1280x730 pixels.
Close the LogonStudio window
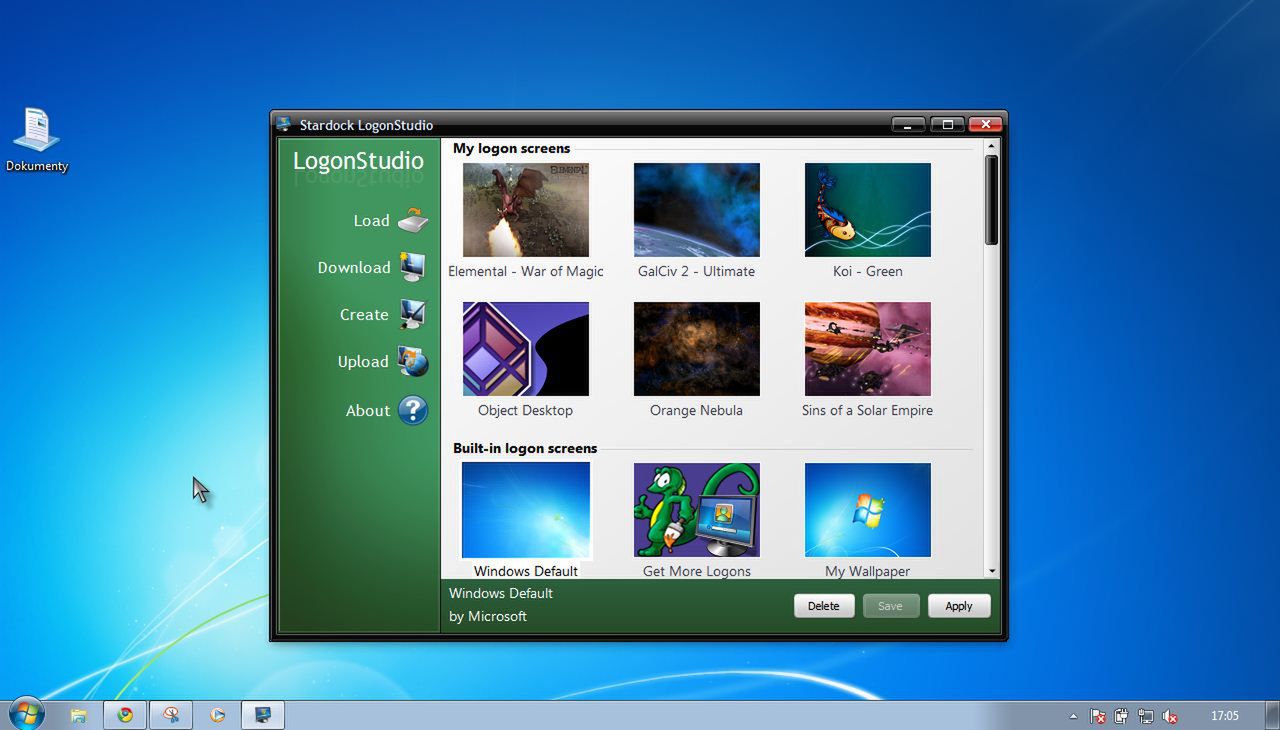[985, 124]
